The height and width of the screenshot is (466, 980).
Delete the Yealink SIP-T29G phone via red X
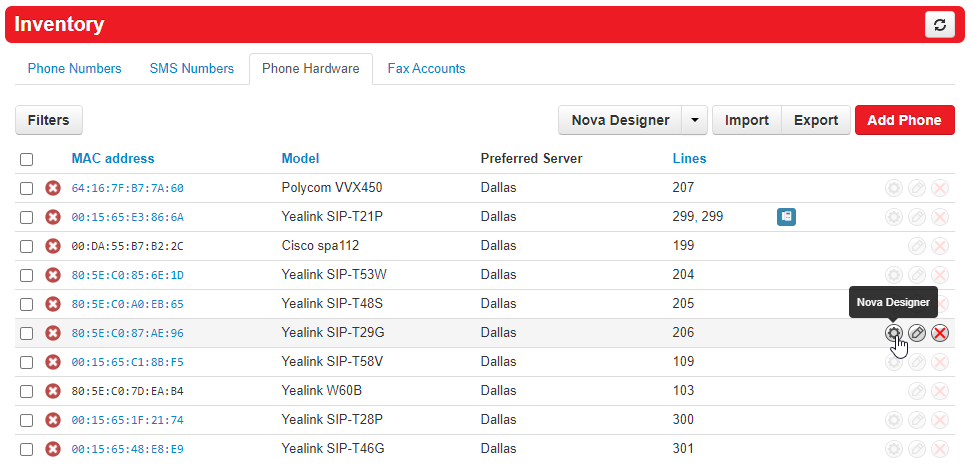coord(940,333)
